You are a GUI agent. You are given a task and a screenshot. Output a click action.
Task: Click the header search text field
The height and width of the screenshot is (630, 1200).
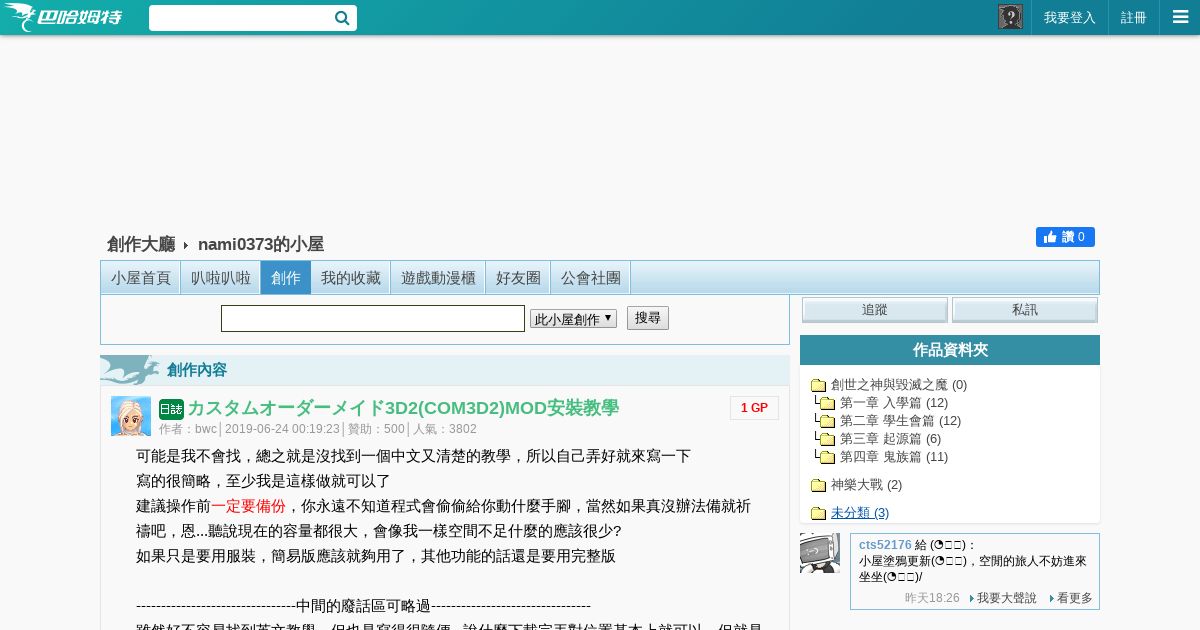pos(241,18)
